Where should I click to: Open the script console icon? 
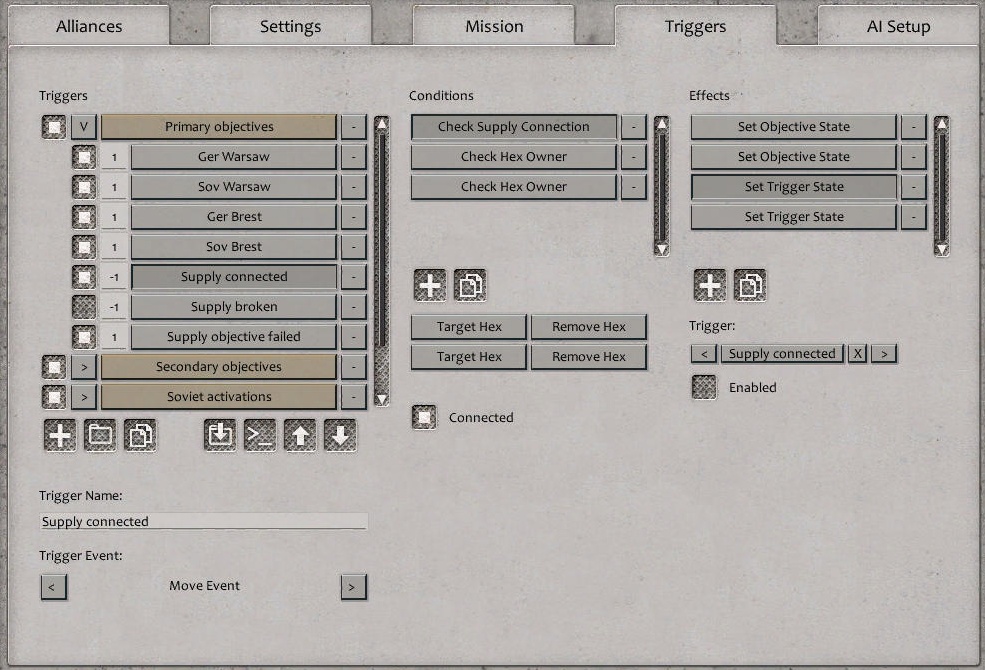260,435
